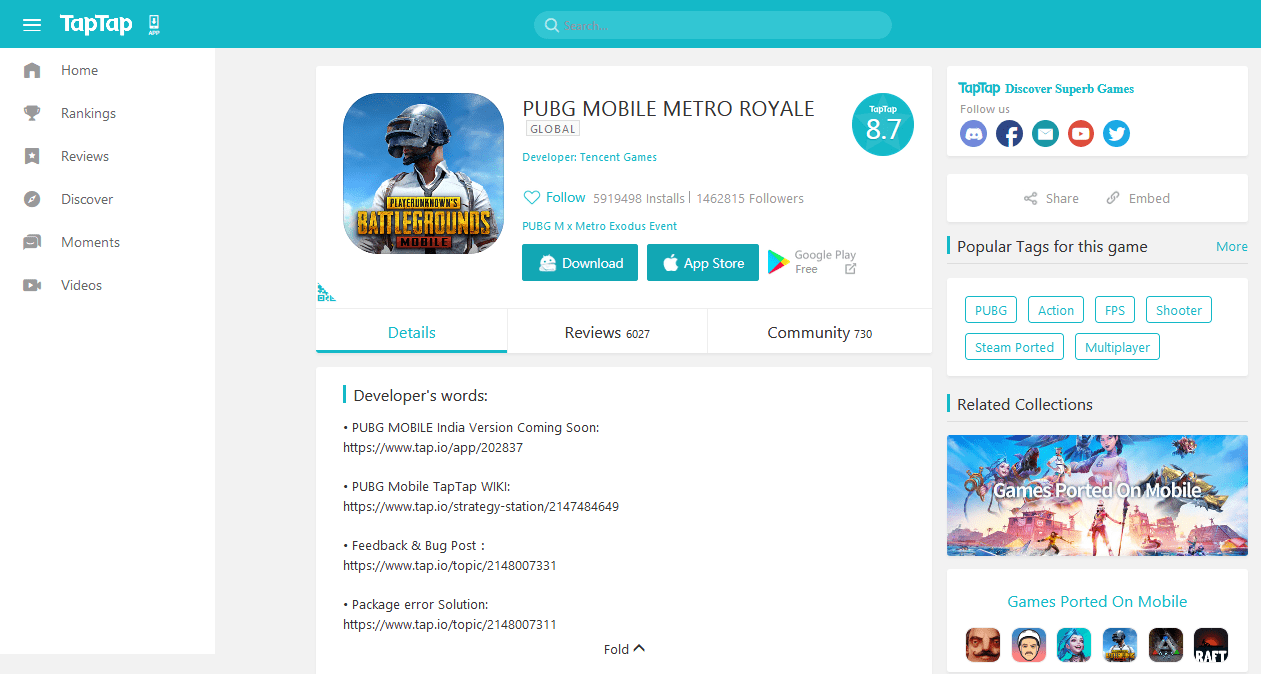The height and width of the screenshot is (674, 1261).
Task: Select the Action tag
Action: point(1056,310)
